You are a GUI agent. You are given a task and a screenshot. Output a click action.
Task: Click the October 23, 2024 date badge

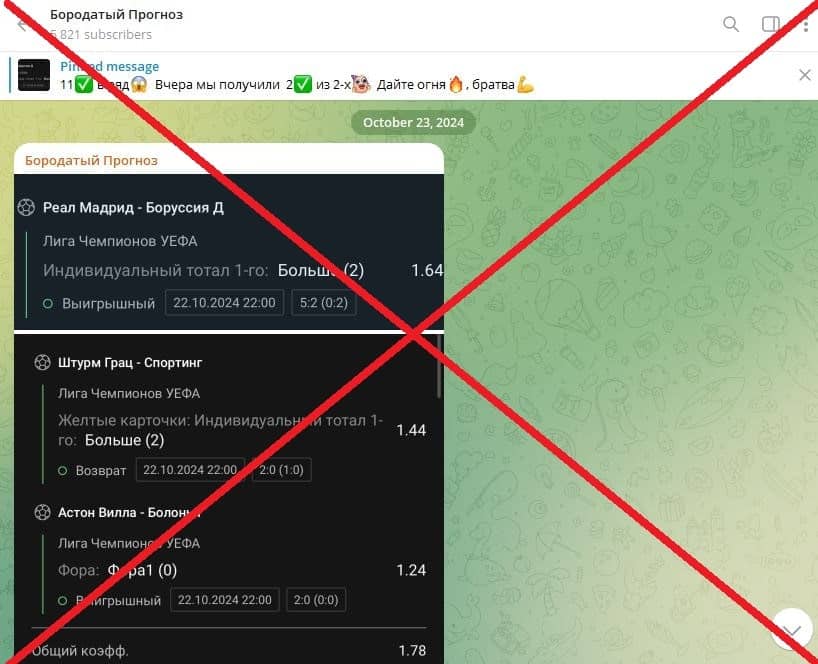tap(414, 122)
